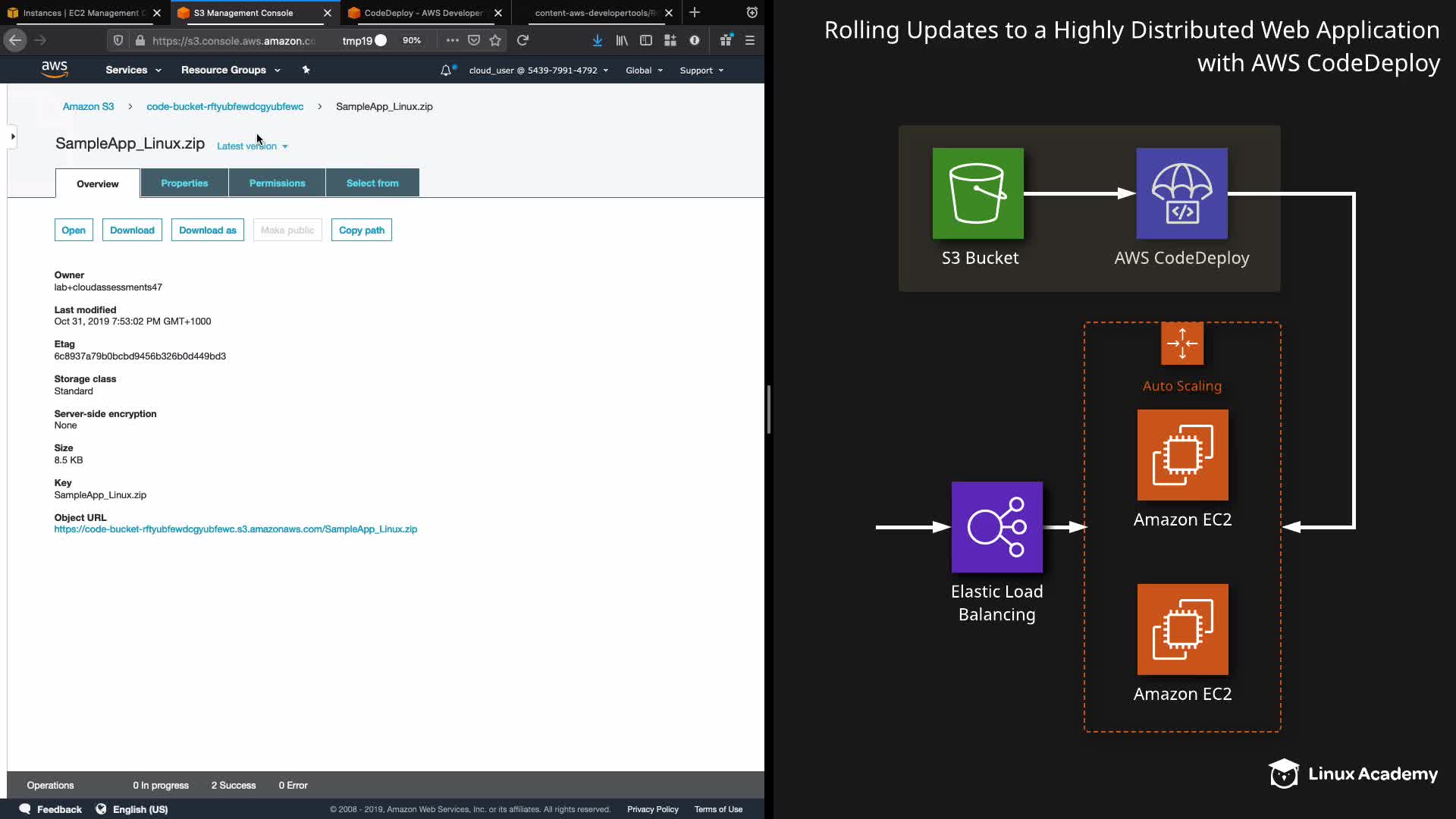
Task: Open the Firefox hamburger menu
Action: point(750,40)
